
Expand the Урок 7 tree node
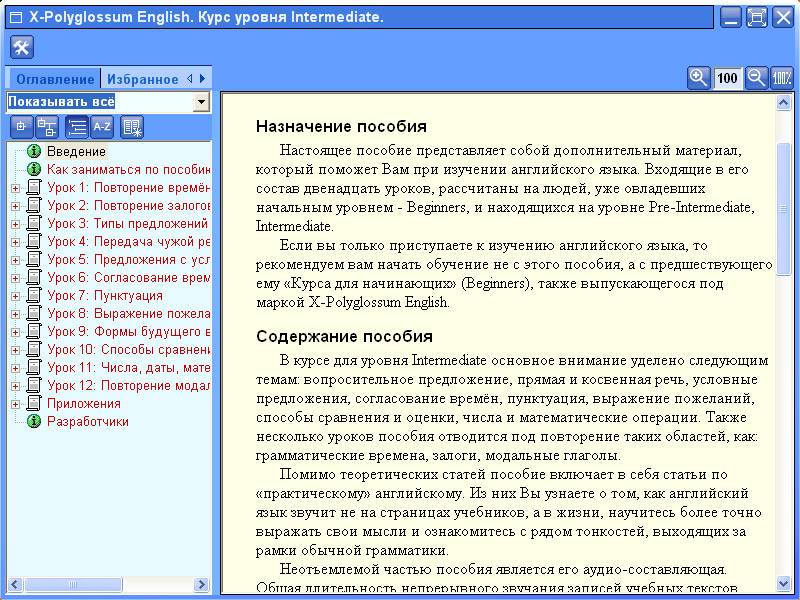(15, 296)
